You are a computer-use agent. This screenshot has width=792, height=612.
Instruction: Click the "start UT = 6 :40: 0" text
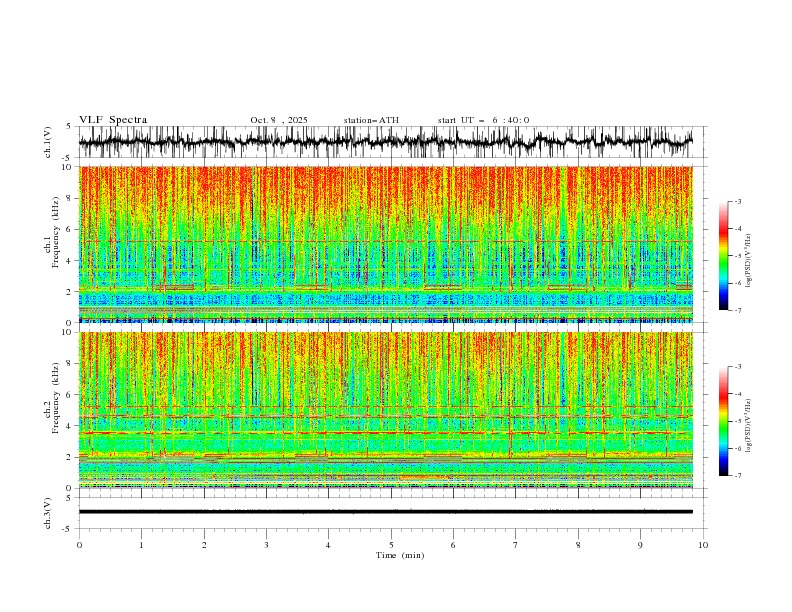pos(483,120)
